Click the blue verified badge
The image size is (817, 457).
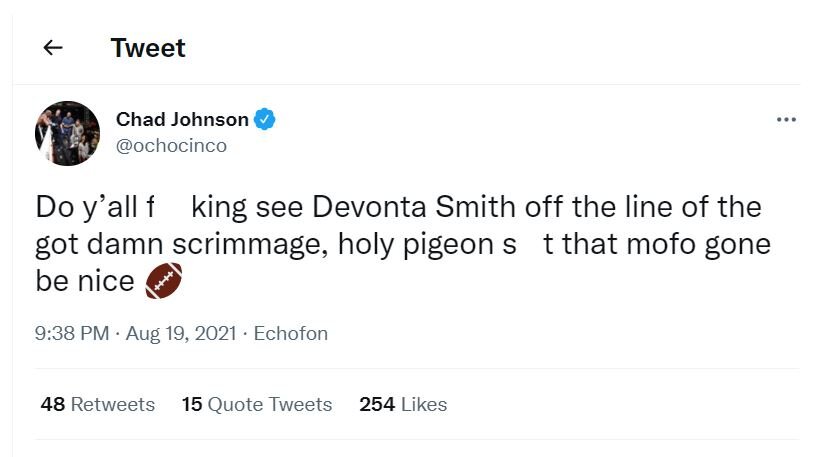pyautogui.click(x=264, y=120)
